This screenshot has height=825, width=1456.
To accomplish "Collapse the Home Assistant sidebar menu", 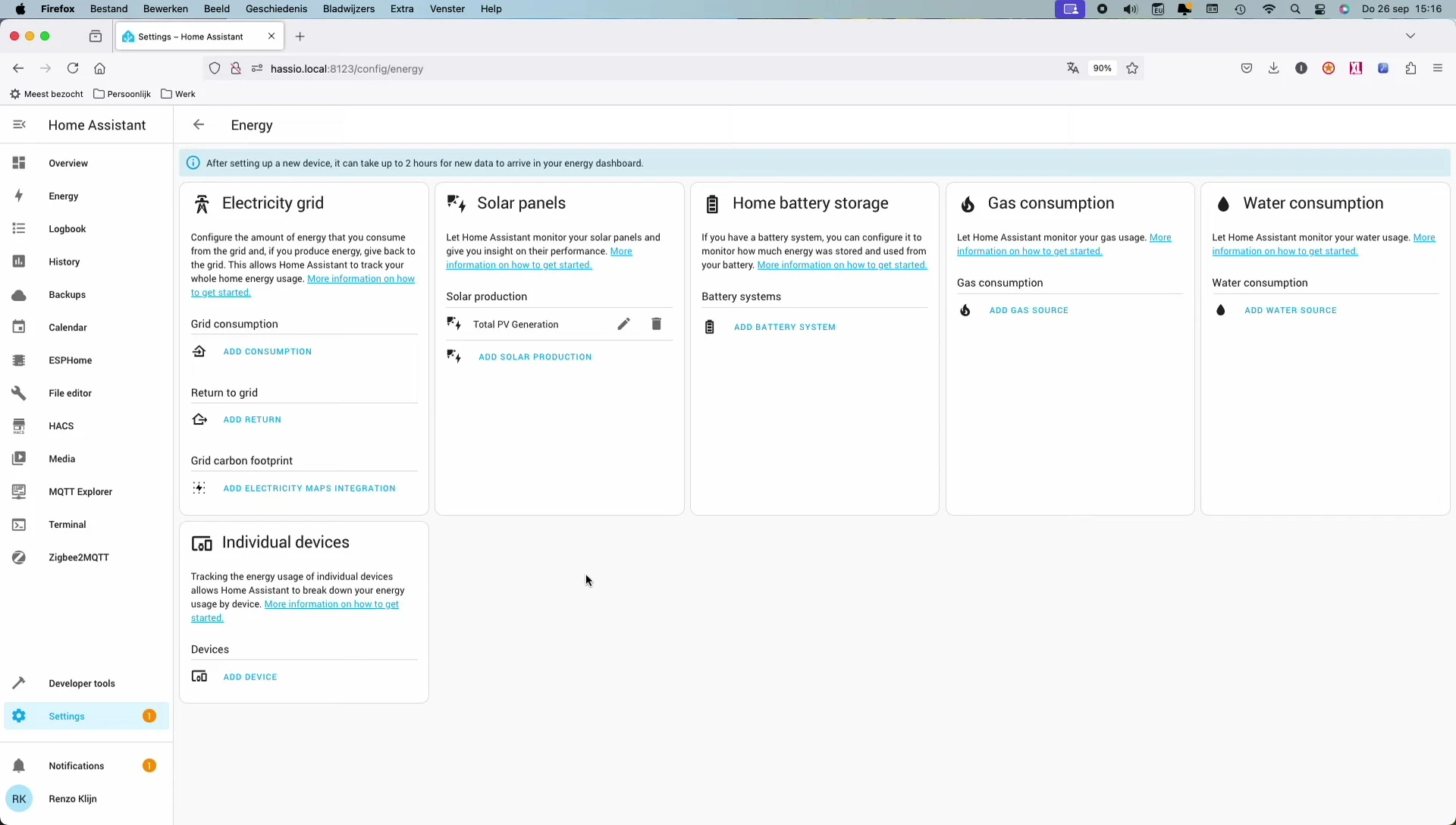I will (20, 125).
